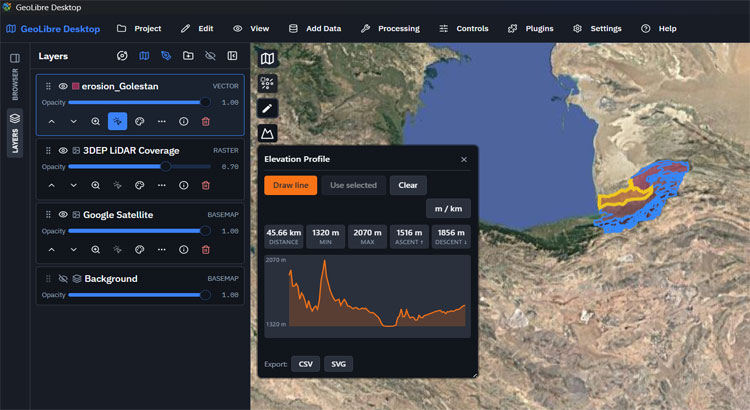Open the Controls menu
750x410 pixels.
[464, 29]
